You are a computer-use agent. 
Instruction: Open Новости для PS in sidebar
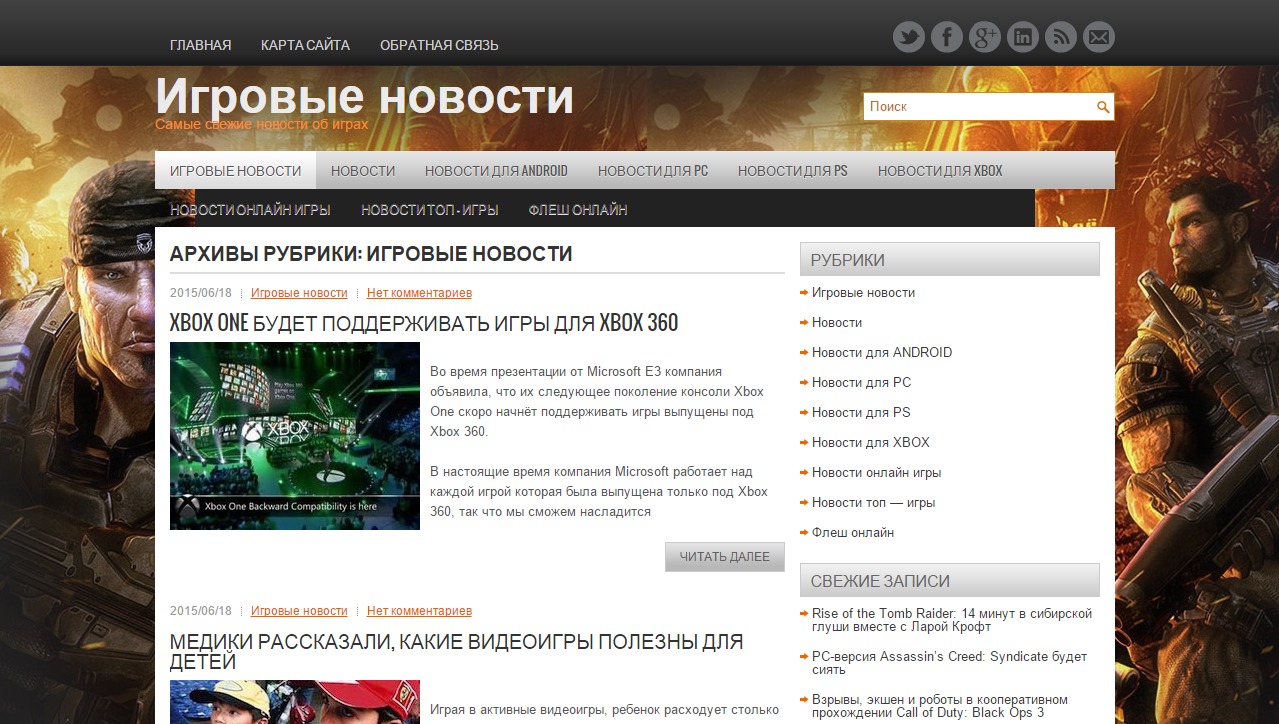[x=861, y=413]
